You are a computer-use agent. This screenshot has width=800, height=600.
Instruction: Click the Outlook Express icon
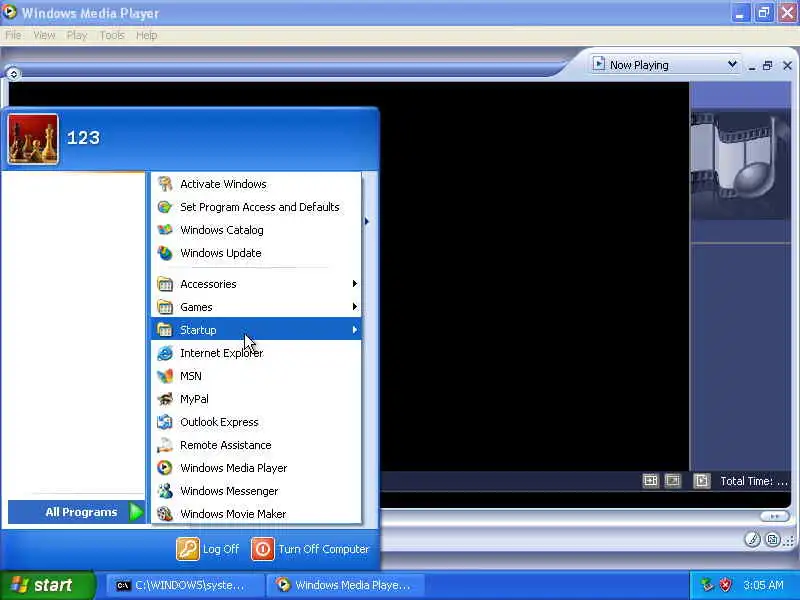(165, 422)
